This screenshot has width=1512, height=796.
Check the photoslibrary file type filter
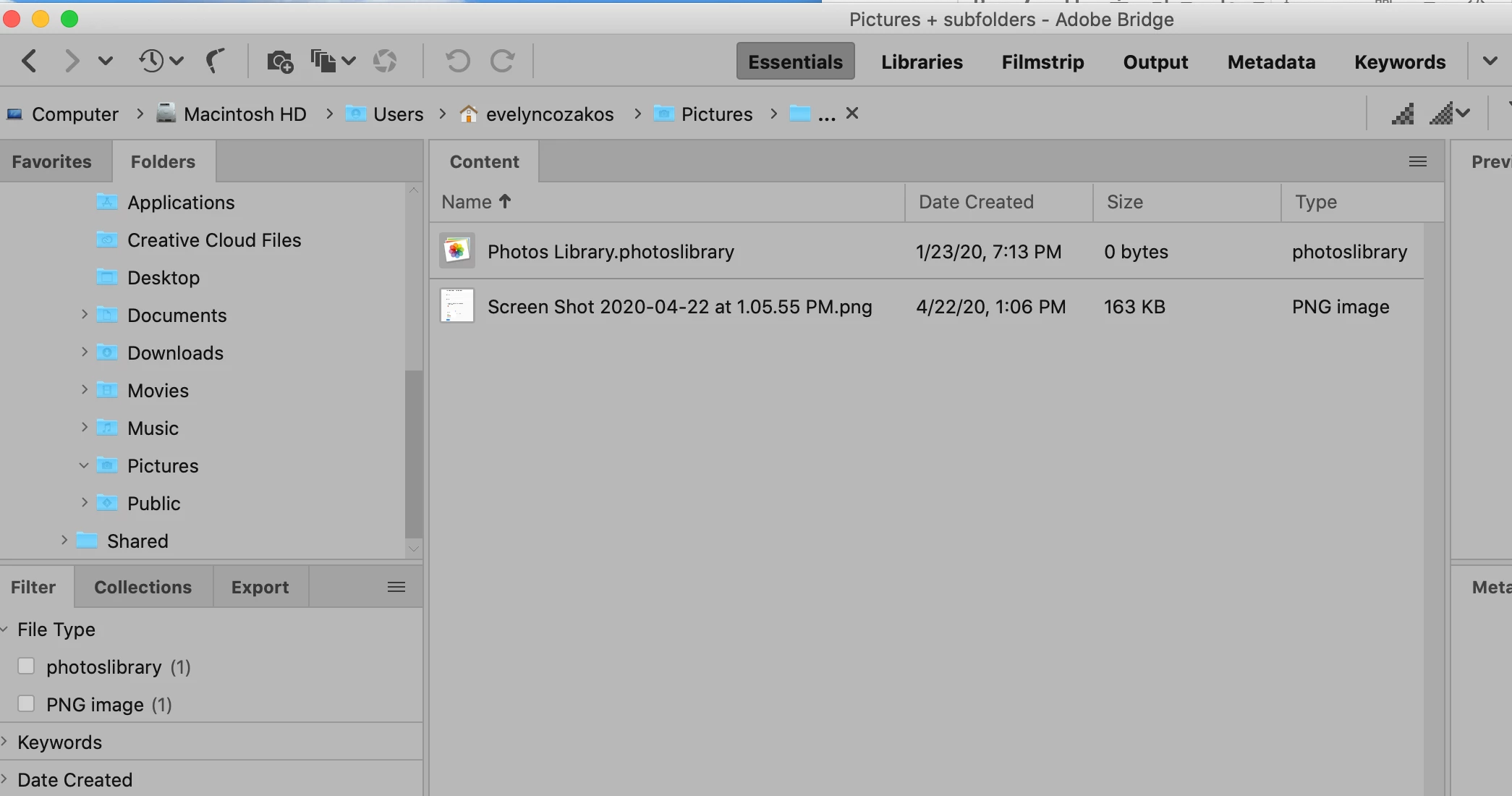[x=26, y=666]
